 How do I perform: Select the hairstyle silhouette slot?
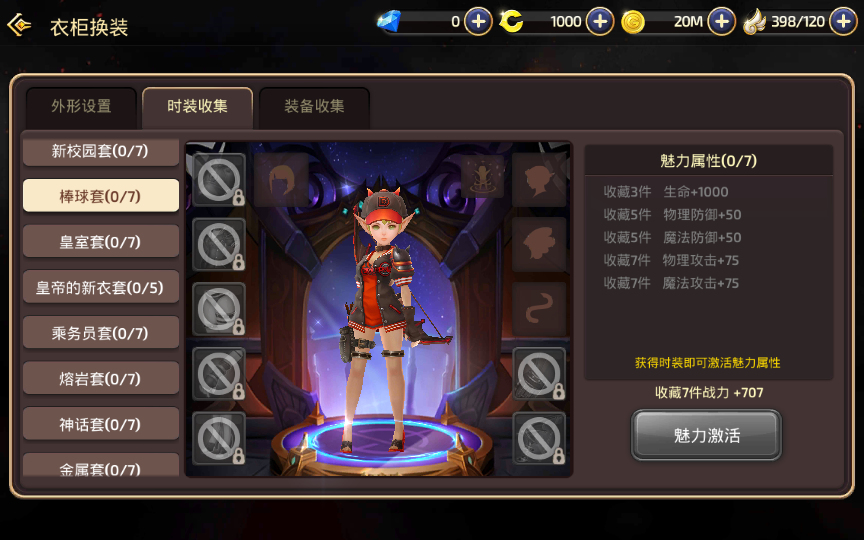[x=281, y=180]
